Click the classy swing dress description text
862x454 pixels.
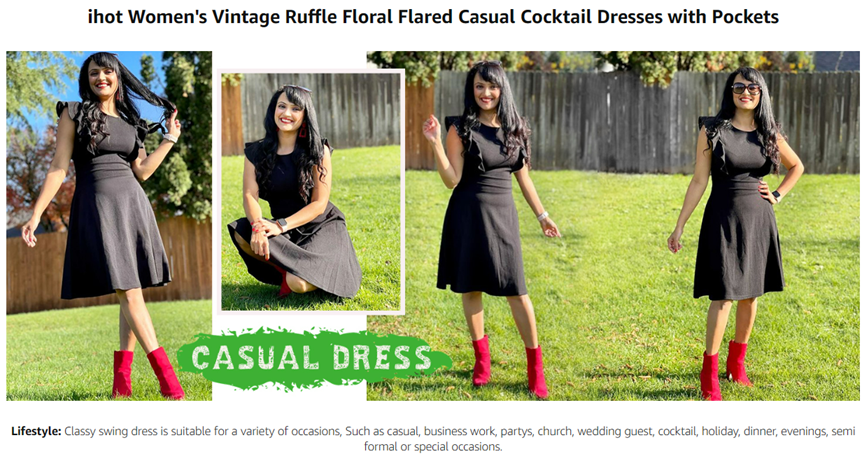coord(459,439)
